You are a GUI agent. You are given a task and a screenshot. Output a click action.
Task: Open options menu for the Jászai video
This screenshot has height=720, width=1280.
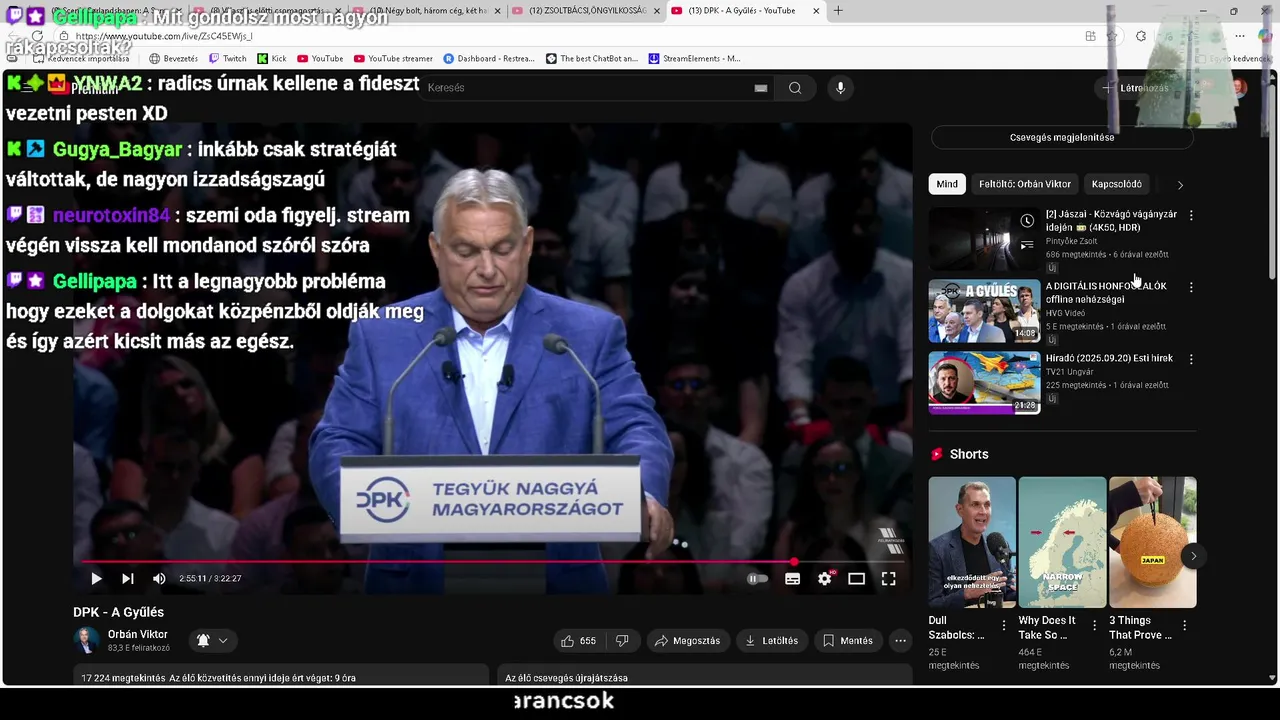[x=1190, y=216]
